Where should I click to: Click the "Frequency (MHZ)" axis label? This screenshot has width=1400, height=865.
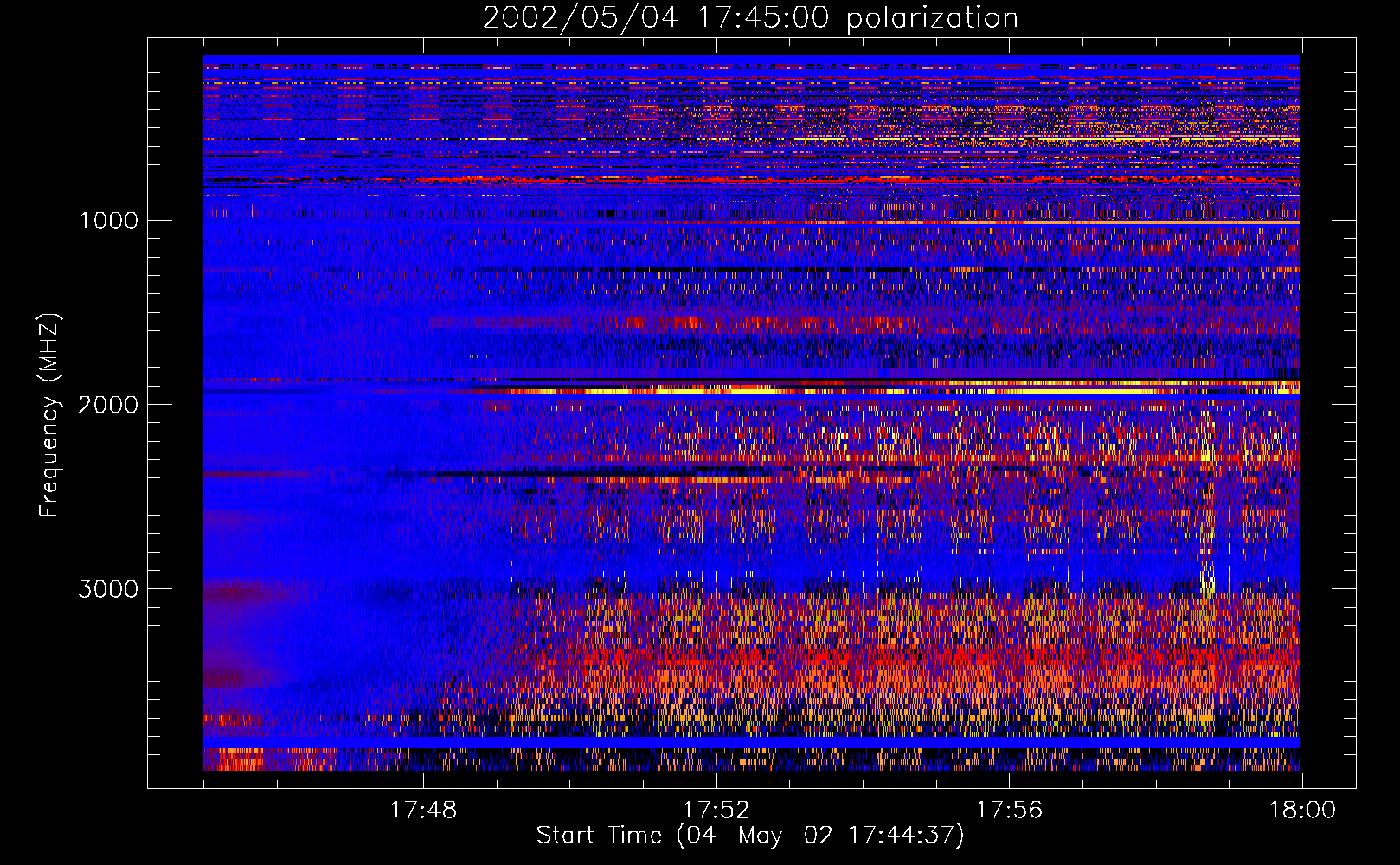[49, 414]
